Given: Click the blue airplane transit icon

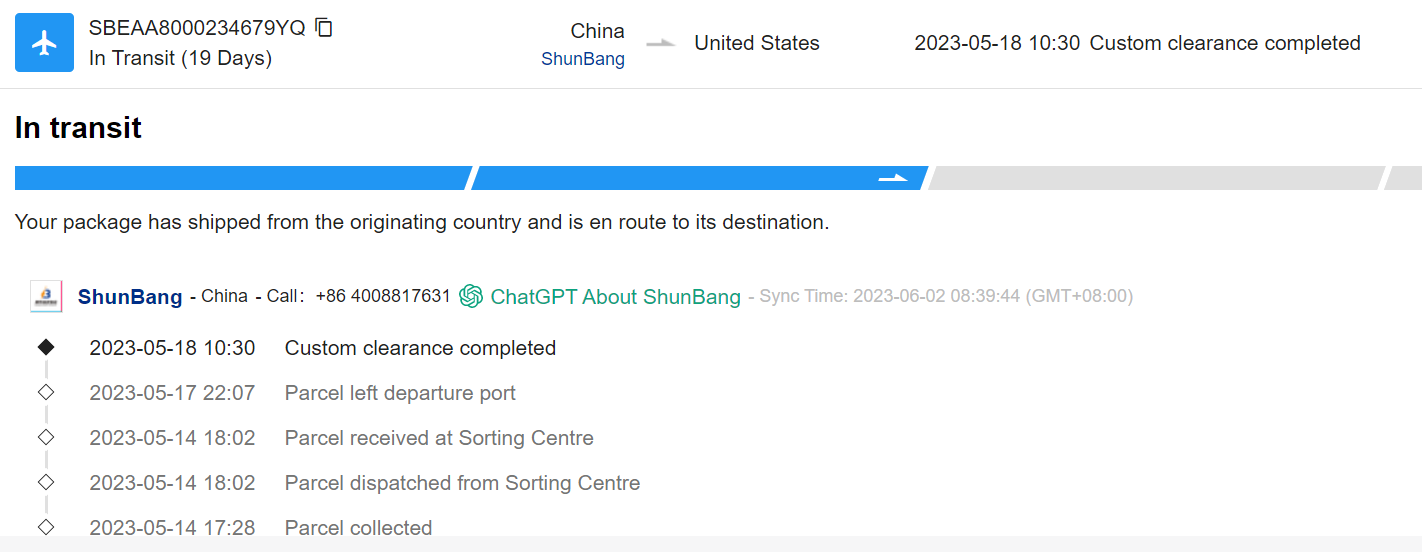Looking at the screenshot, I should [44, 43].
